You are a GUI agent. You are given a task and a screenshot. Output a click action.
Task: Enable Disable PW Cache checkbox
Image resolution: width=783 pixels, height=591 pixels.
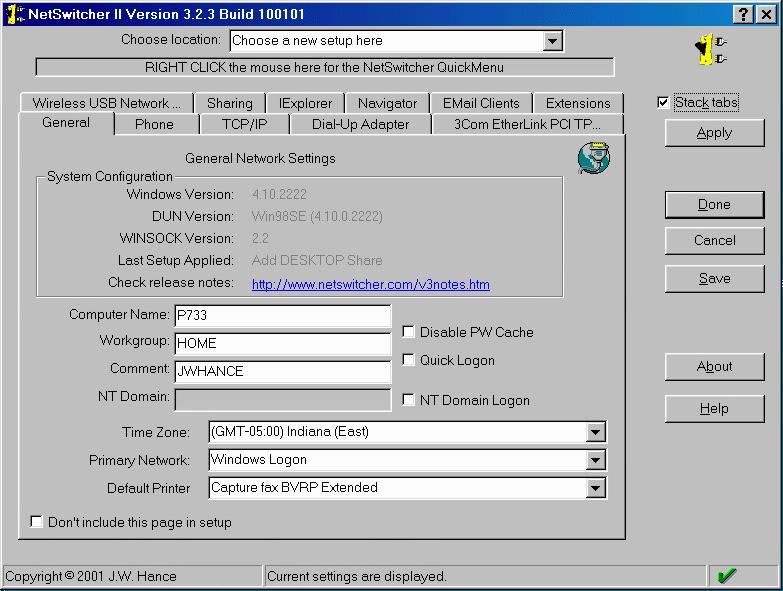click(408, 331)
